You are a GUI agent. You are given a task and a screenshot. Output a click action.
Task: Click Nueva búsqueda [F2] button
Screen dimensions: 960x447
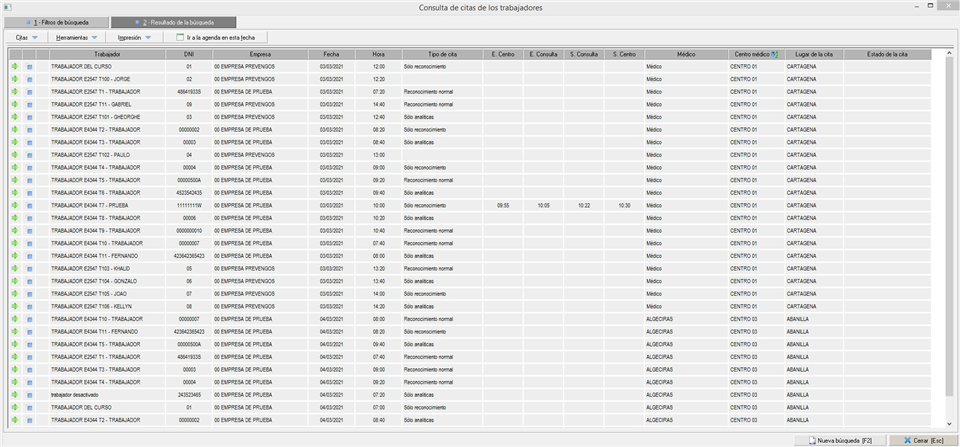(x=840, y=440)
